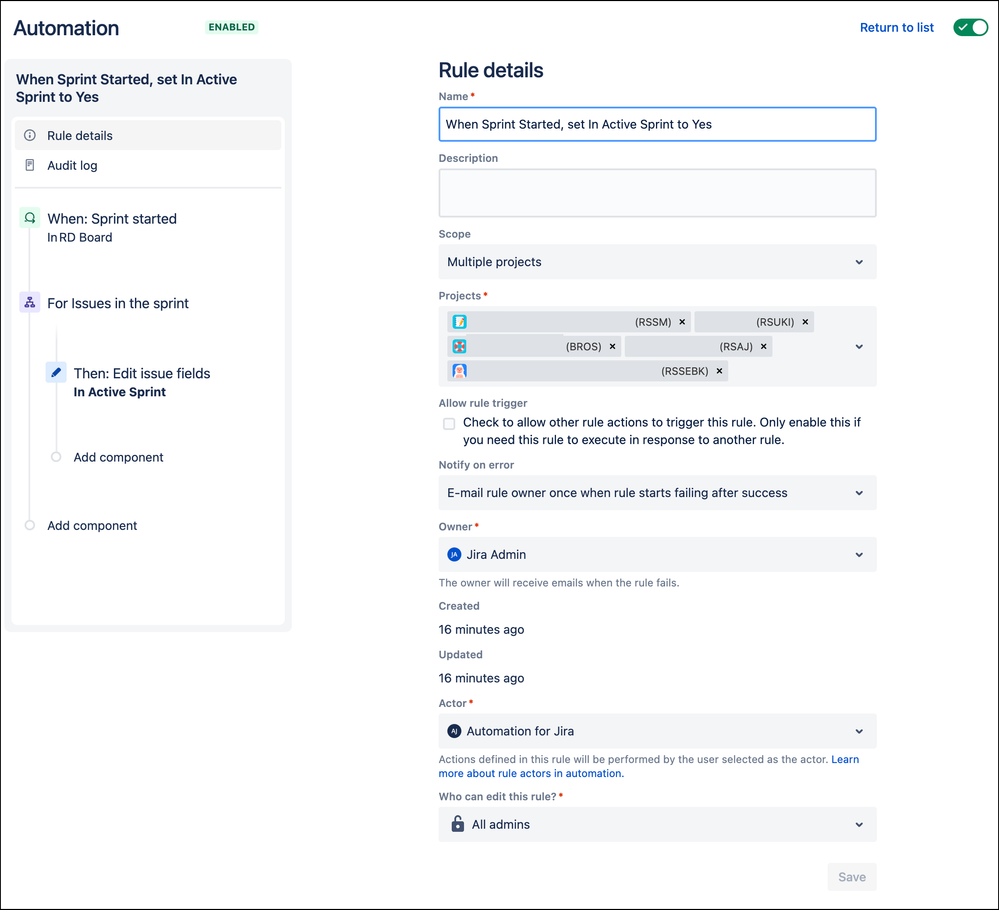
Task: Expand the Projects selector chevron
Action: 859,347
